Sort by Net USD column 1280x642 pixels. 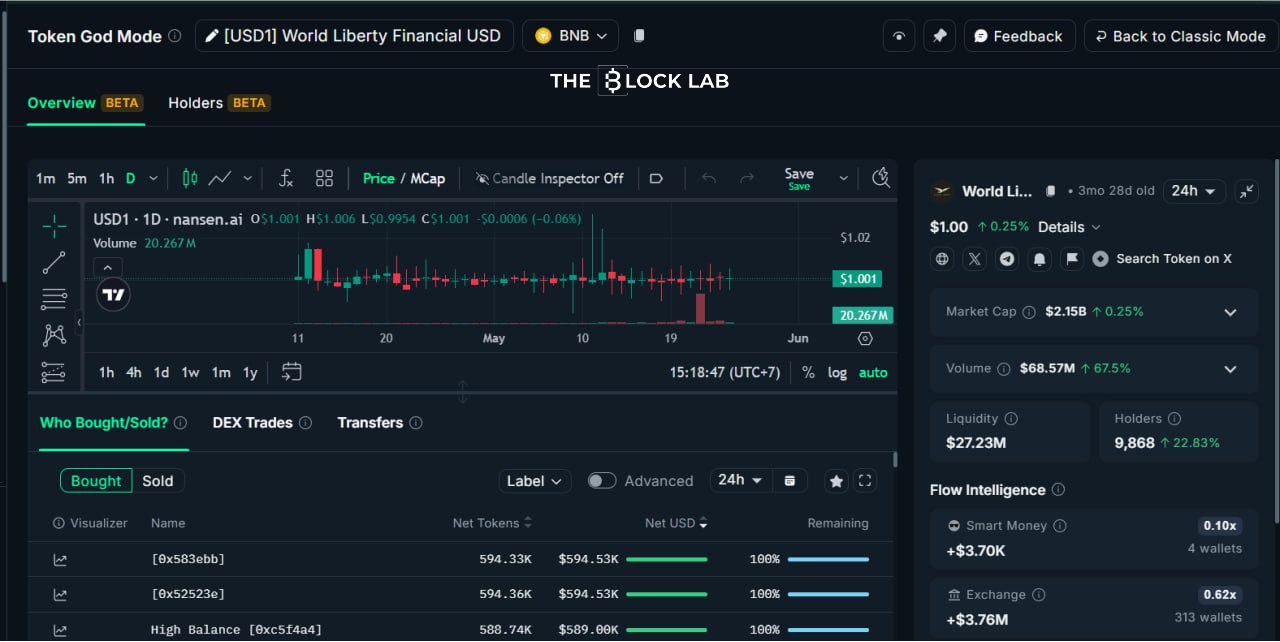click(x=676, y=523)
